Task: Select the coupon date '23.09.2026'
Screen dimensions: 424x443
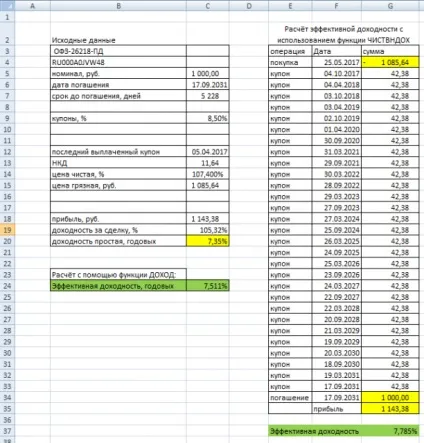Action: 336,275
